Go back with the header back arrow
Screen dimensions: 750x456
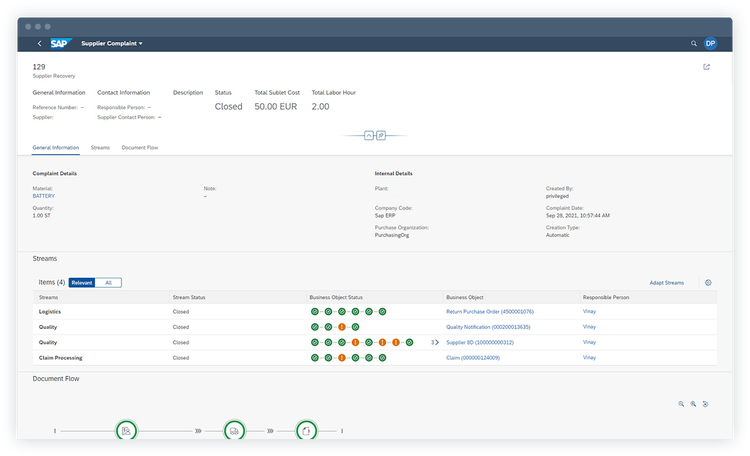[39, 44]
